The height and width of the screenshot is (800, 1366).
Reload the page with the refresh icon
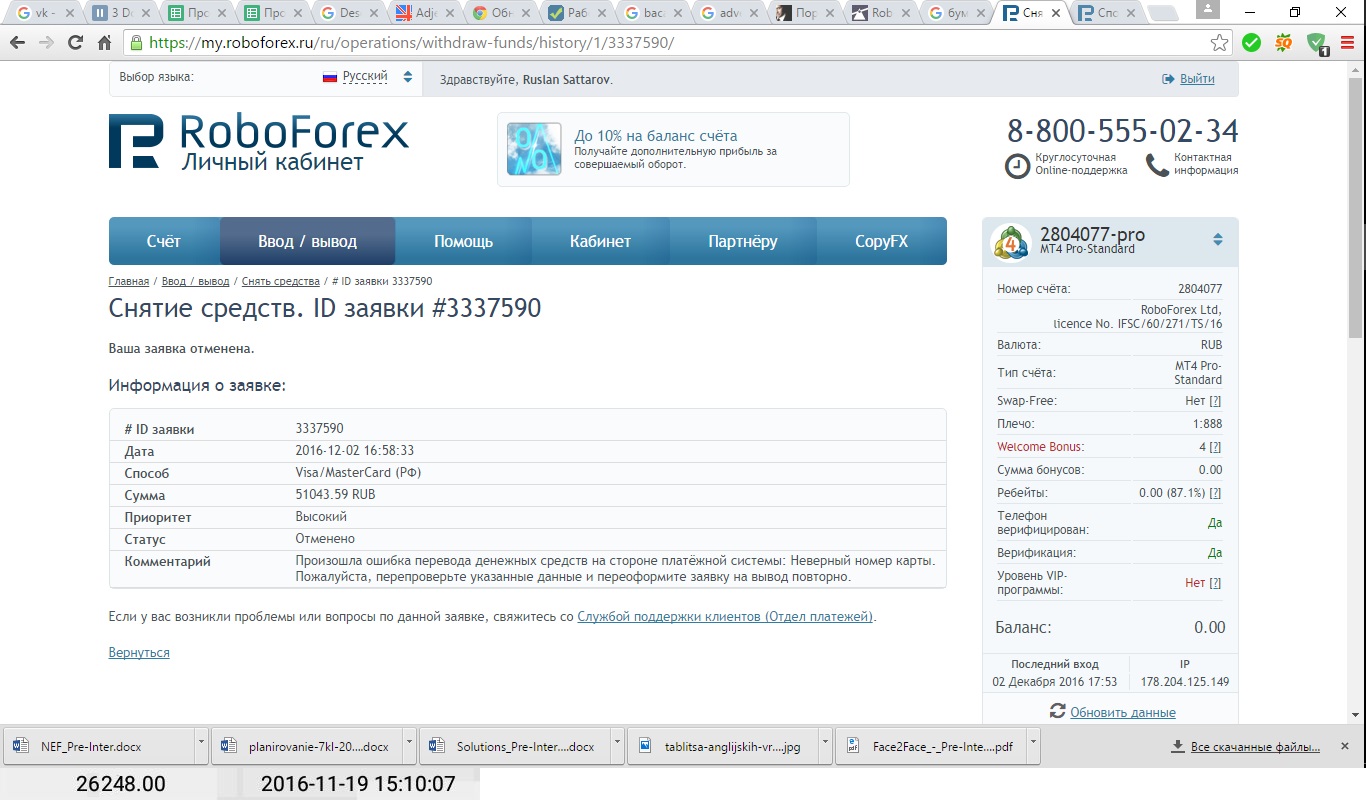click(x=75, y=43)
